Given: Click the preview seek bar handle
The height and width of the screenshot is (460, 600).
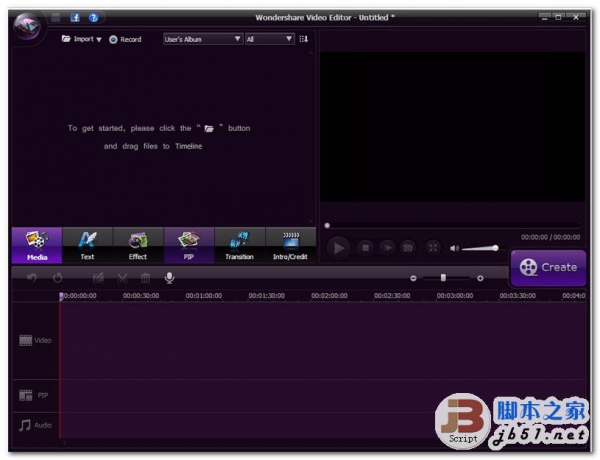Looking at the screenshot, I should pos(327,225).
